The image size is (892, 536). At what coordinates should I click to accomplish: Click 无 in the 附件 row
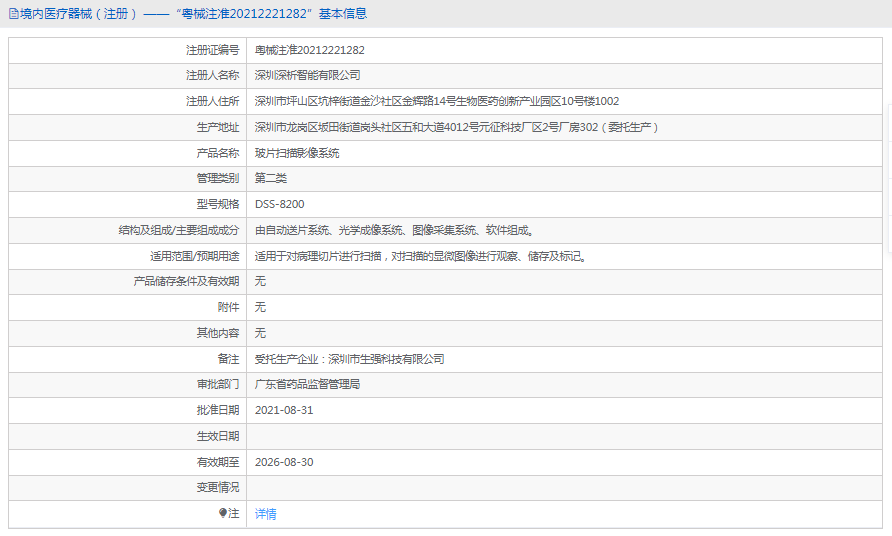pyautogui.click(x=260, y=307)
